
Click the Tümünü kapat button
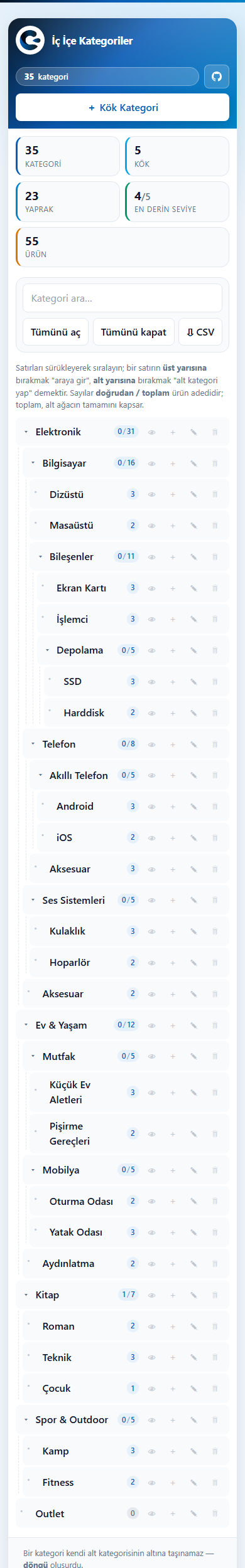click(133, 332)
